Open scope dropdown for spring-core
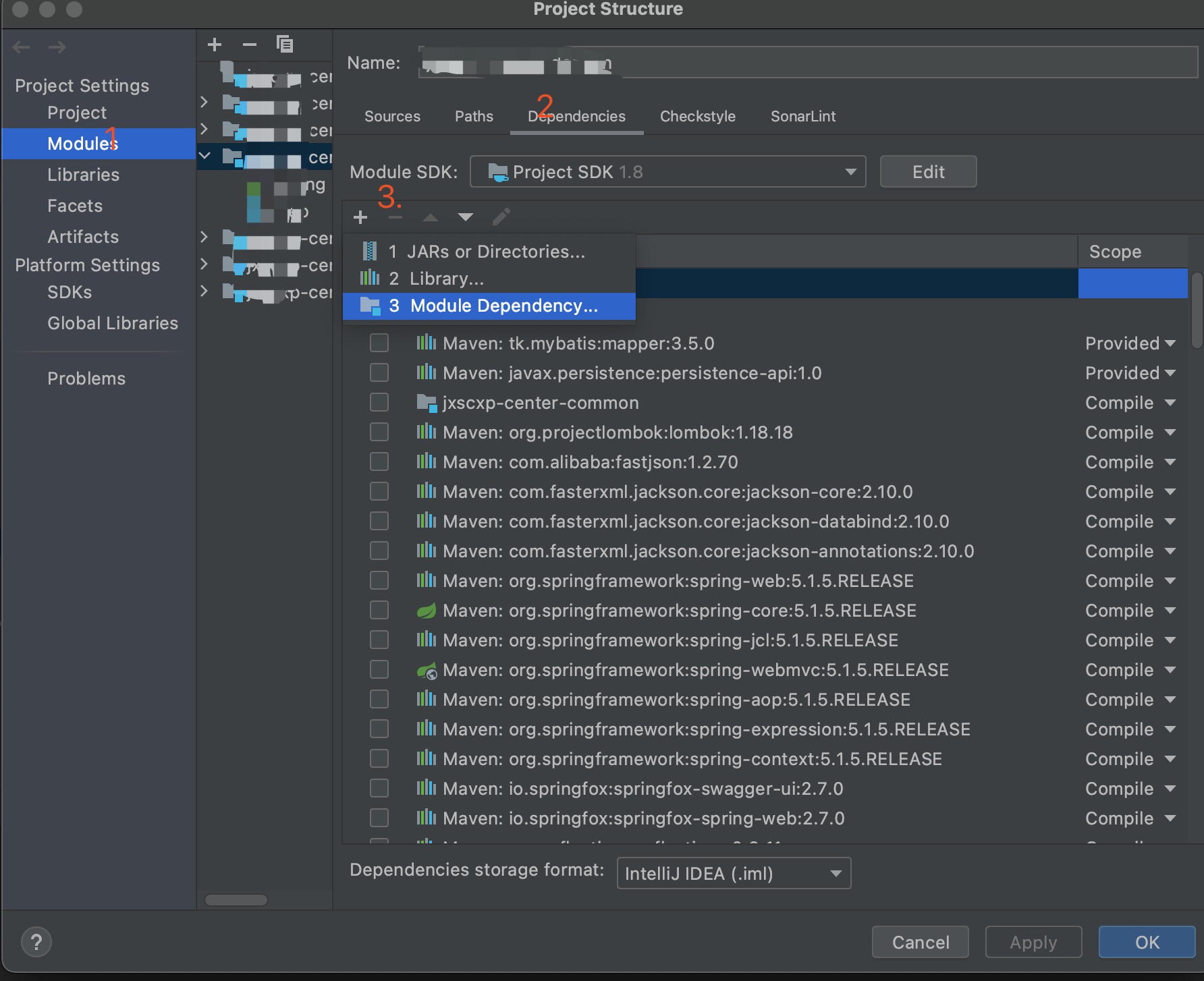The image size is (1204, 981). point(1130,611)
